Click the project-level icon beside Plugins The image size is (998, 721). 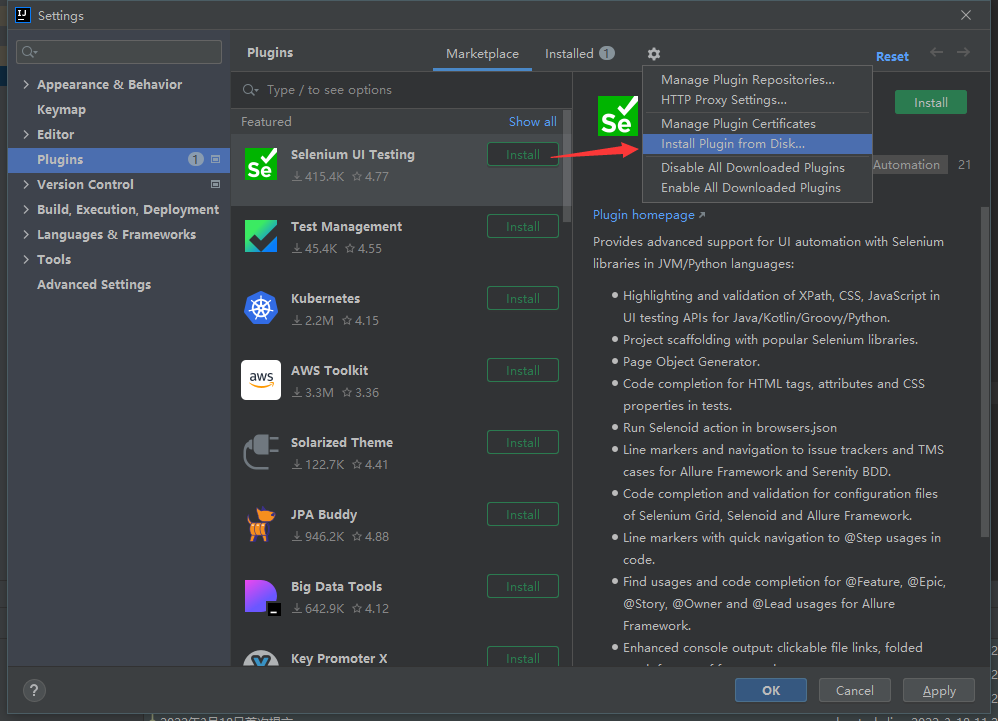pos(216,159)
